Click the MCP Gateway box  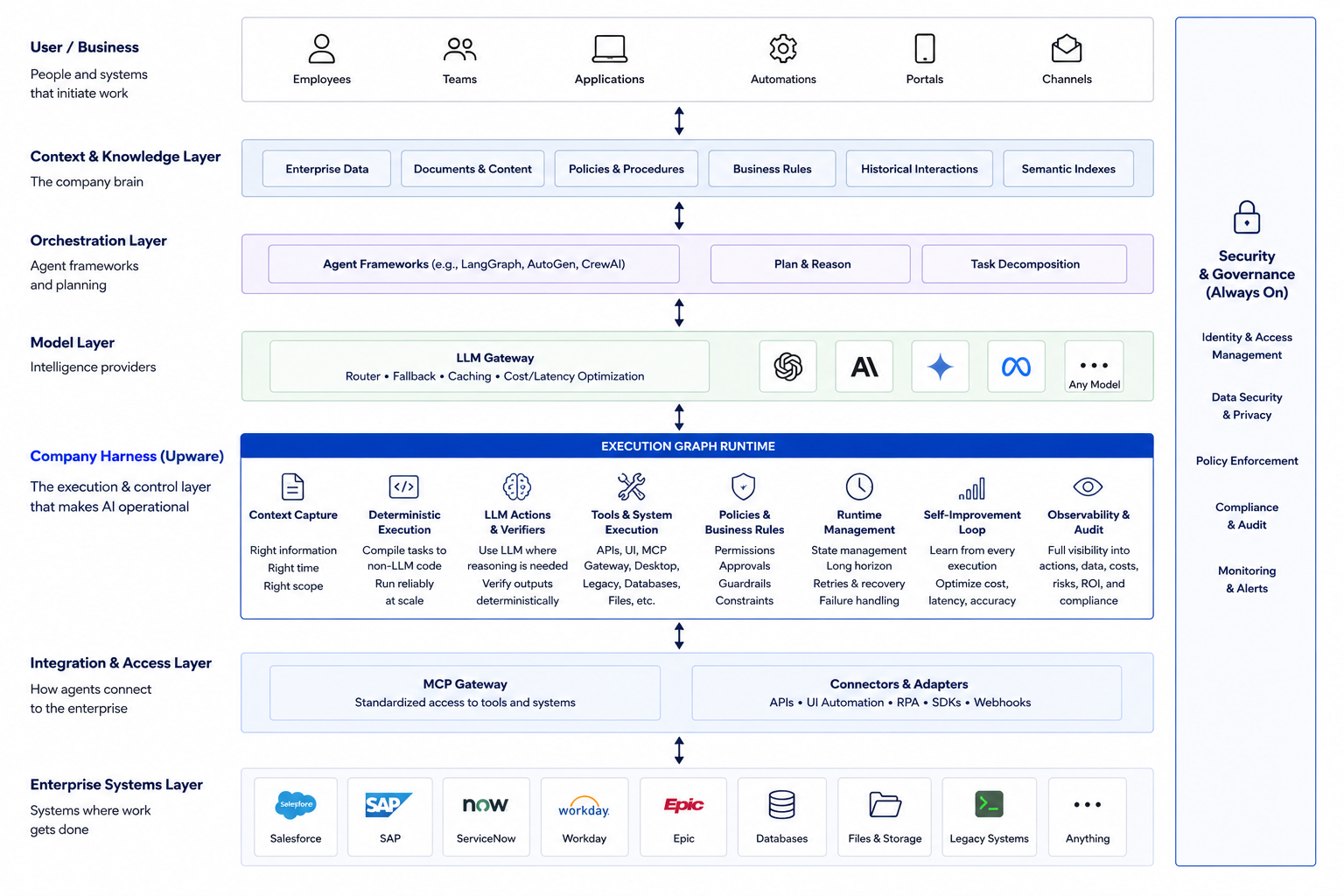click(x=465, y=693)
